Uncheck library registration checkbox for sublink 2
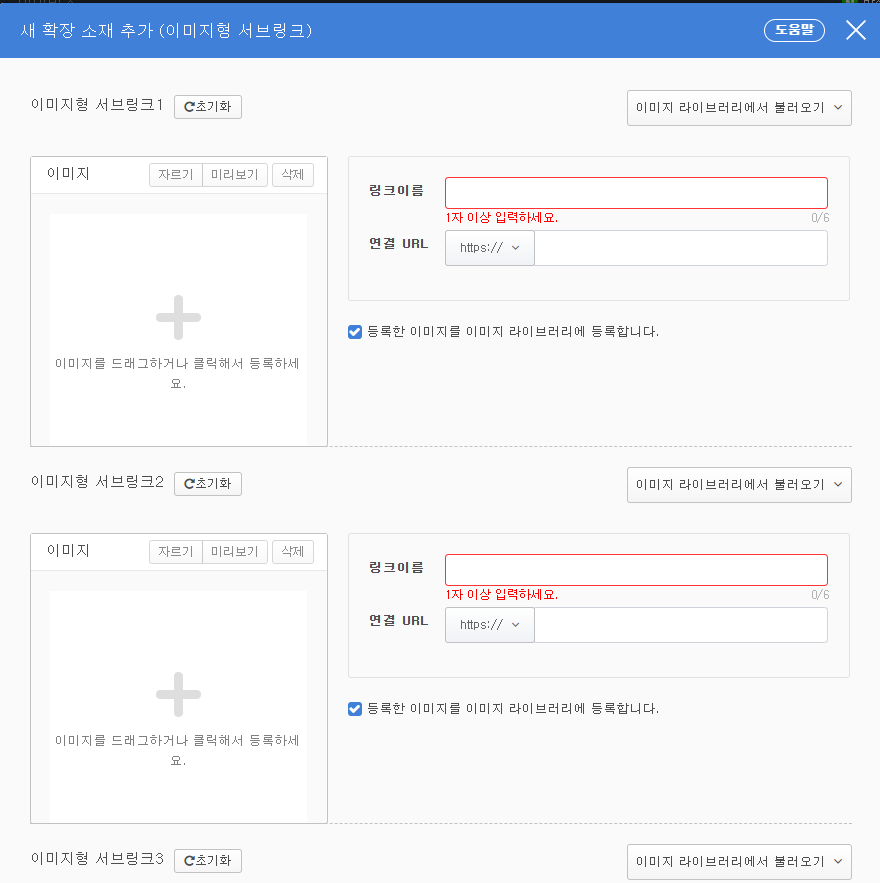 point(355,708)
